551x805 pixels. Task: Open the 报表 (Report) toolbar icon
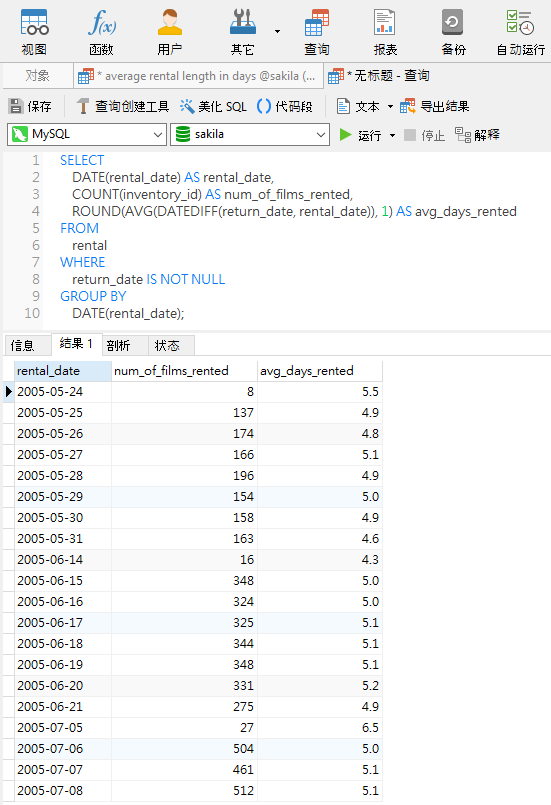tap(385, 32)
